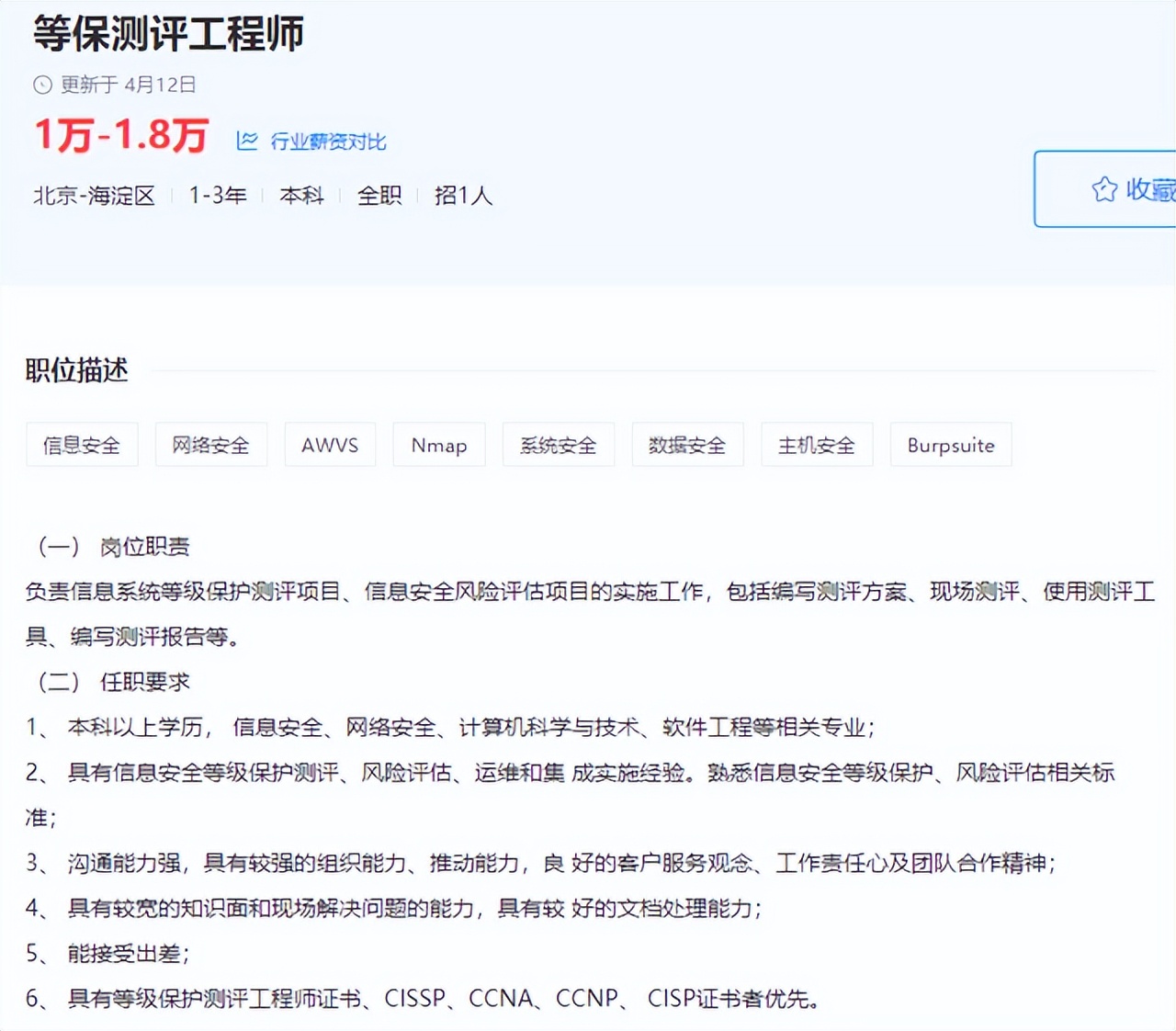Select the 主机安全 skill tag
1176x1031 pixels.
(x=817, y=445)
